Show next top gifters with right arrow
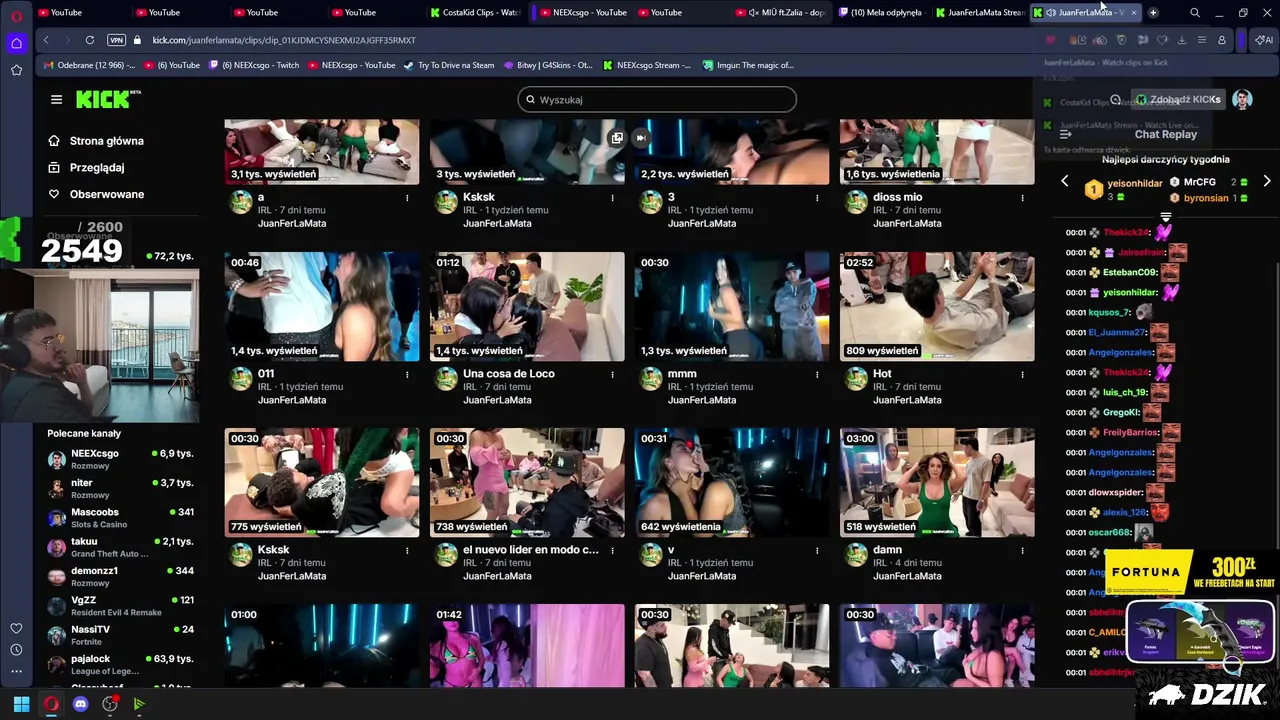 1267,181
